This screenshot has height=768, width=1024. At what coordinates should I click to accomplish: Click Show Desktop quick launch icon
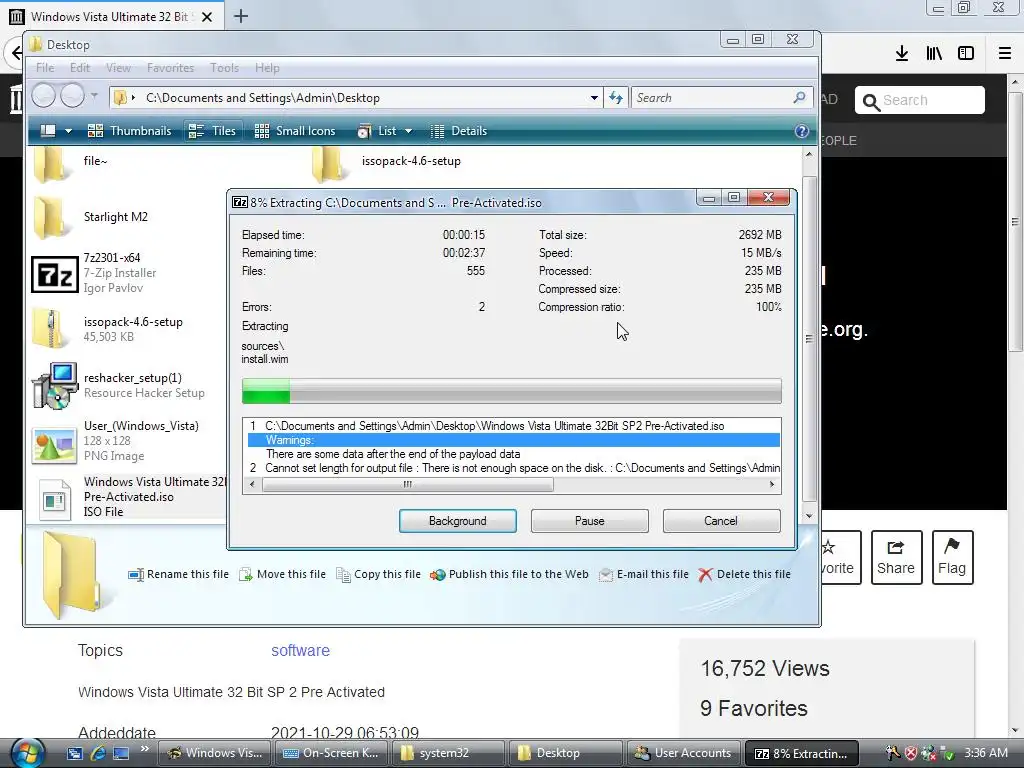point(121,753)
